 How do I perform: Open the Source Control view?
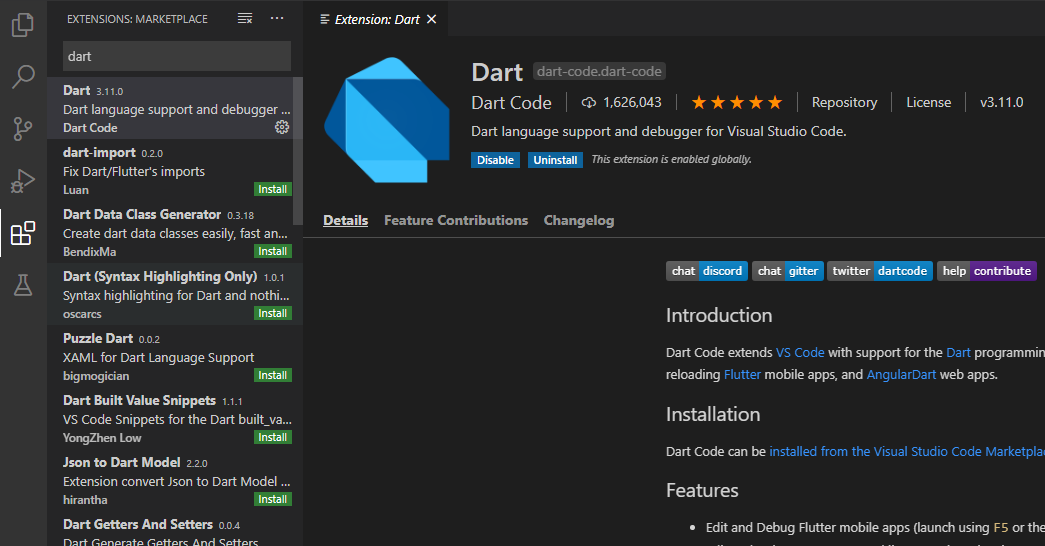click(23, 129)
